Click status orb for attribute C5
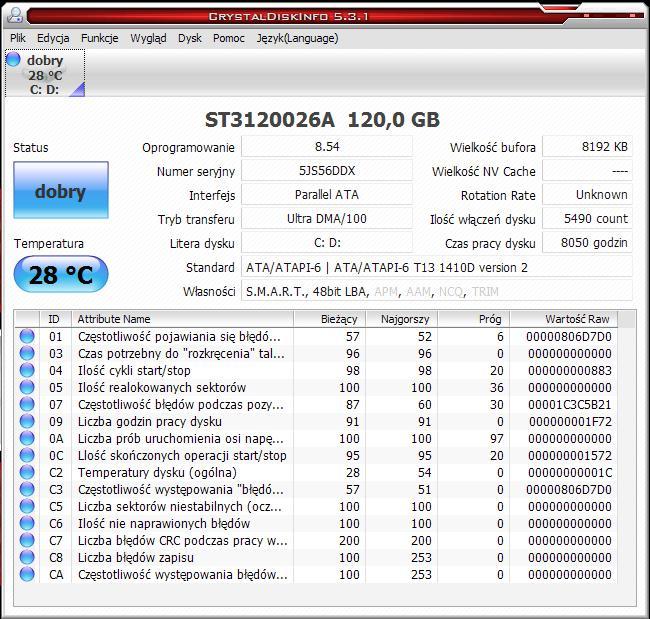This screenshot has width=650, height=619. pos(27,506)
